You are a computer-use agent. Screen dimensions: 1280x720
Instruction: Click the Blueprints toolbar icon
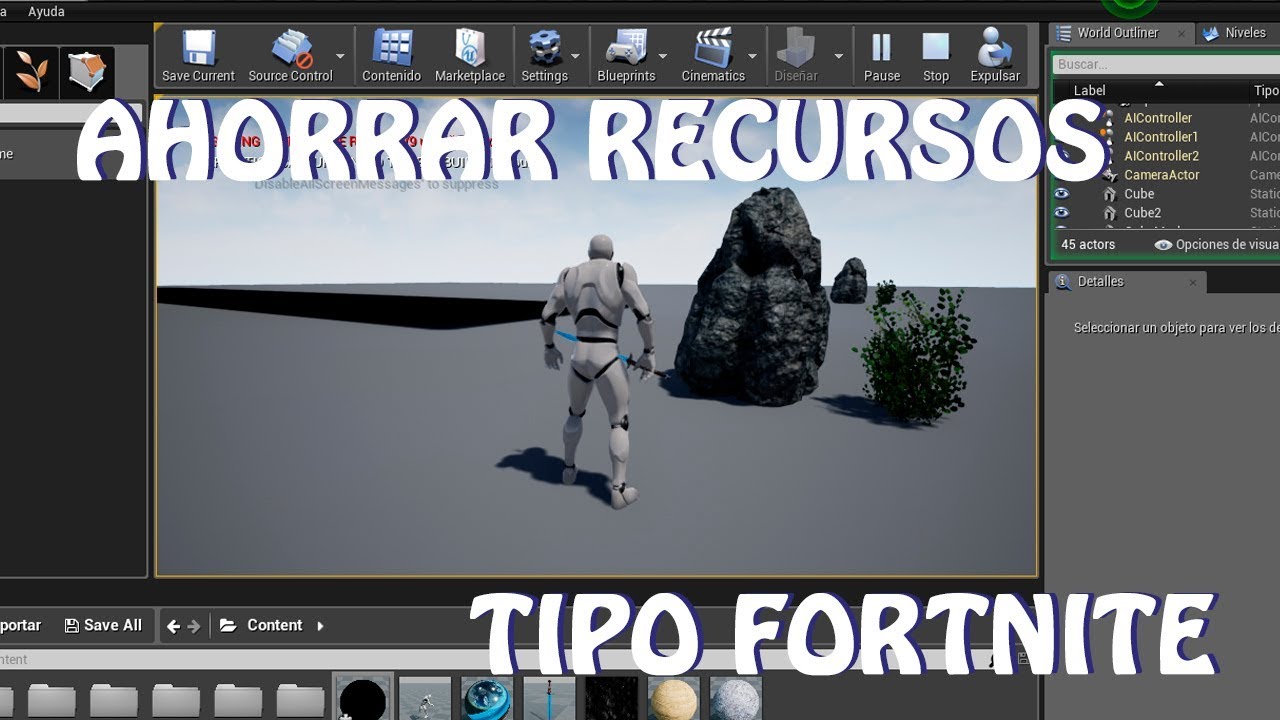[x=626, y=48]
